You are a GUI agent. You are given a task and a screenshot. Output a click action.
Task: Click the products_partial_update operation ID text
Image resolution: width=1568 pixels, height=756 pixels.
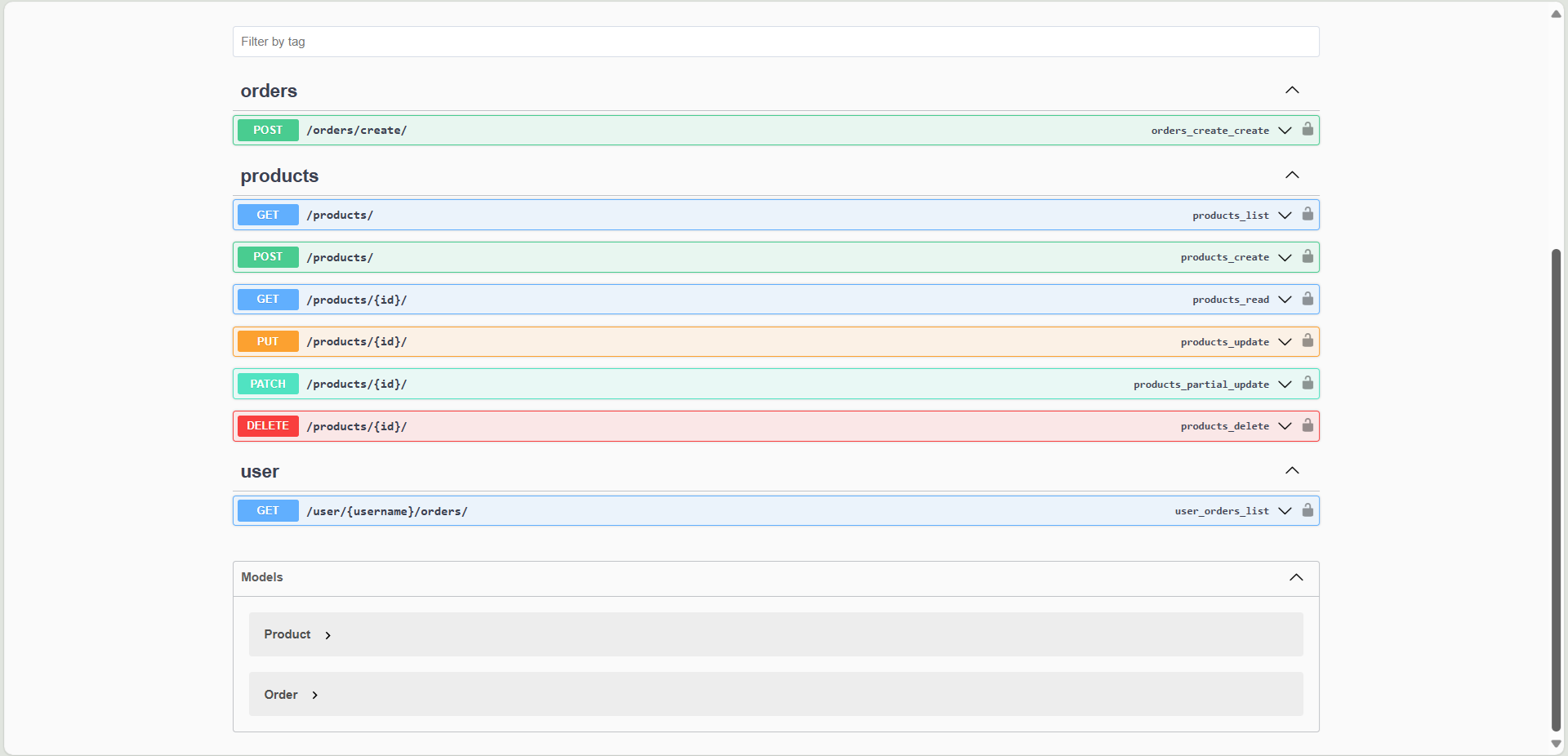[1201, 385]
